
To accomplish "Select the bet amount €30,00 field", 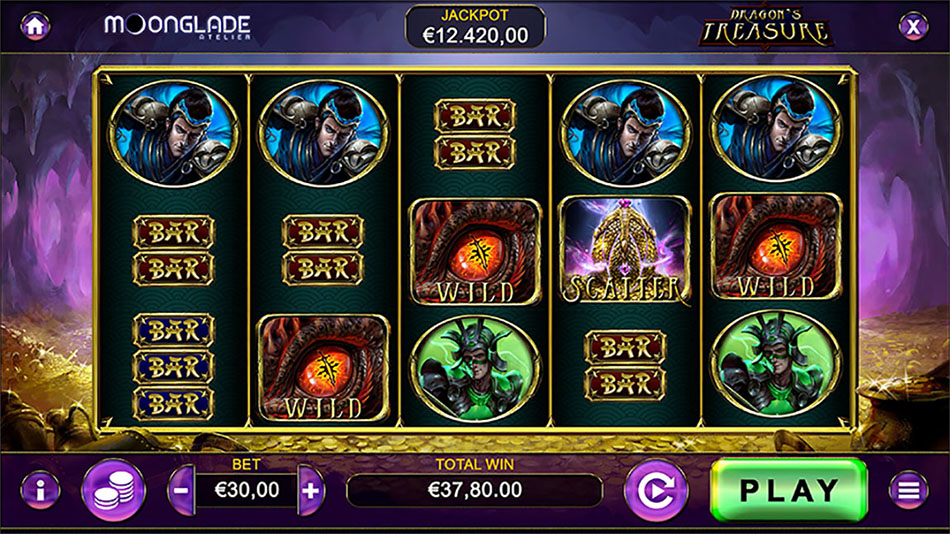I will click(247, 490).
